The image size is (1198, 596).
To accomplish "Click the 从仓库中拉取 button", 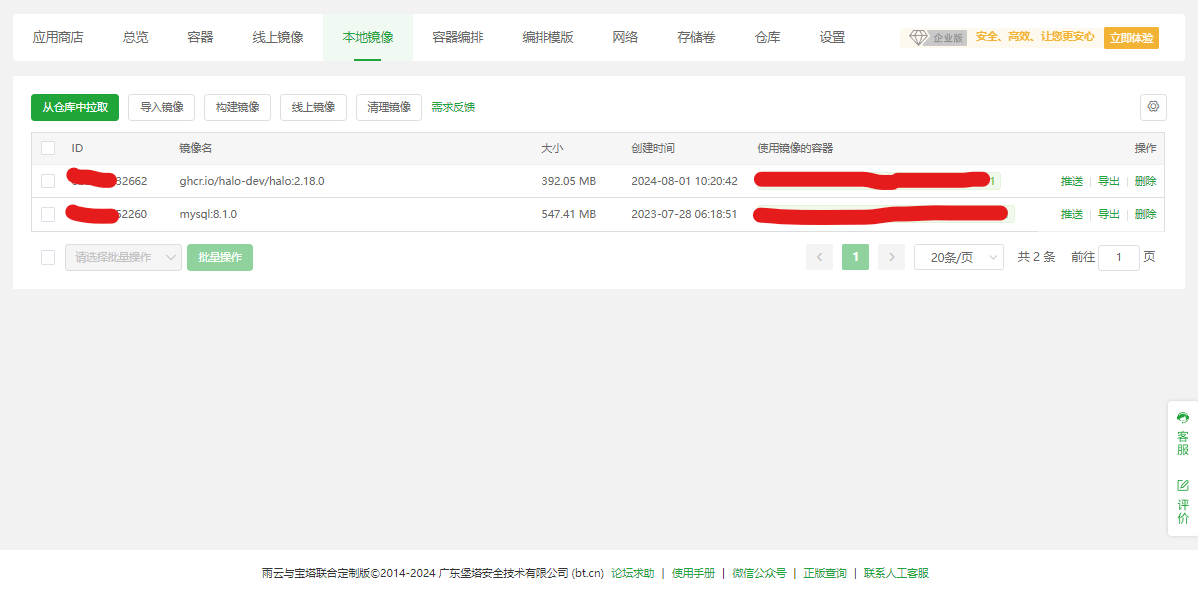I will point(74,107).
